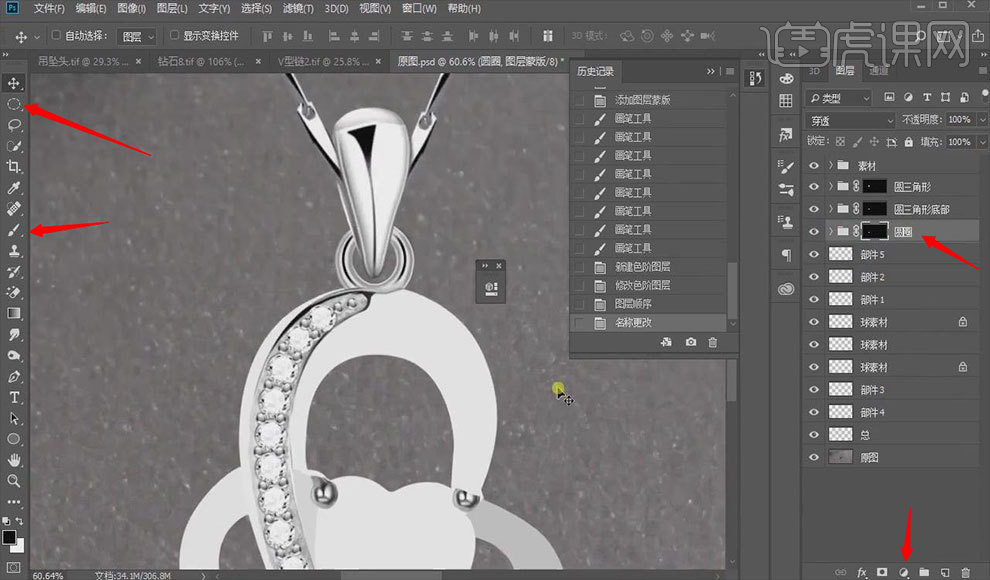Delete layer using trash icon in Layers panel
The height and width of the screenshot is (580, 990).
[967, 571]
